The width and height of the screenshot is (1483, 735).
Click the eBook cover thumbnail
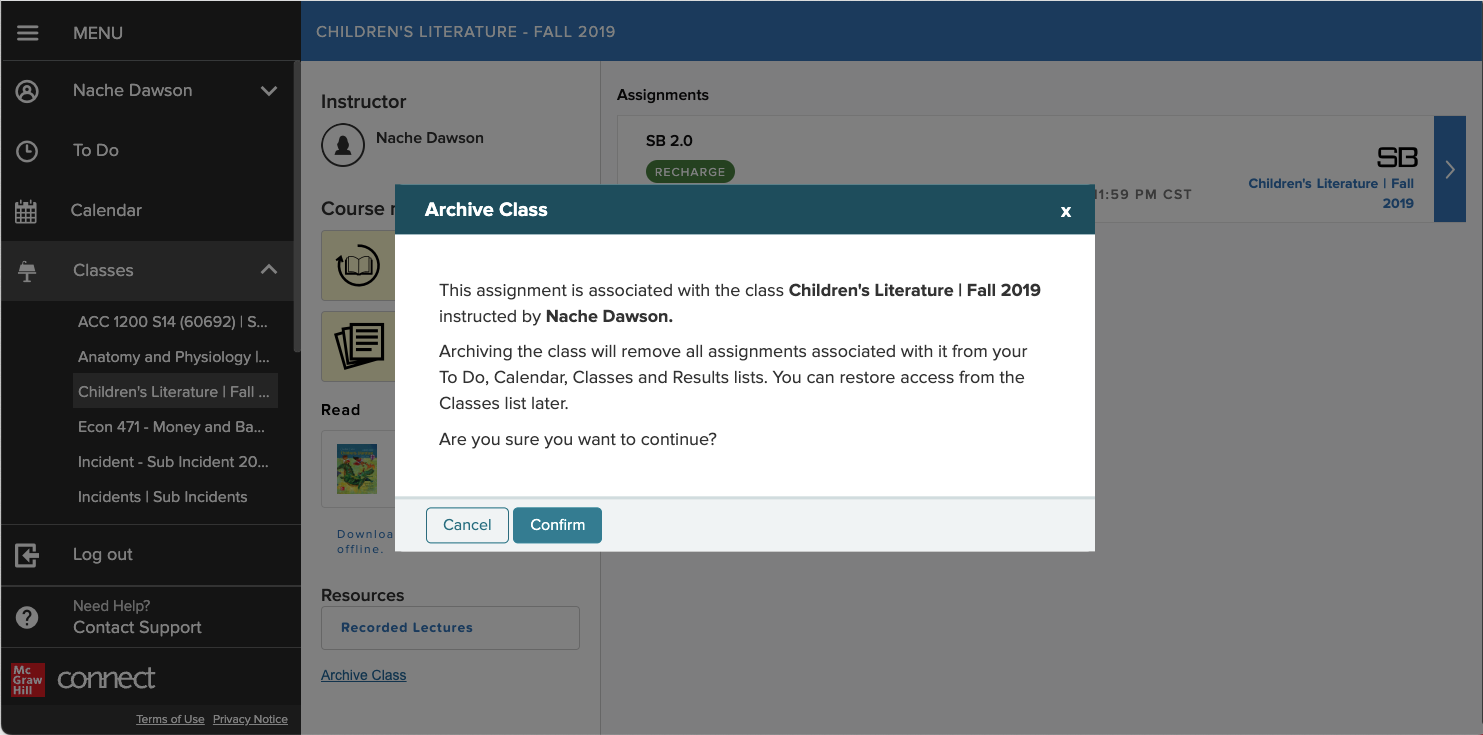(357, 468)
